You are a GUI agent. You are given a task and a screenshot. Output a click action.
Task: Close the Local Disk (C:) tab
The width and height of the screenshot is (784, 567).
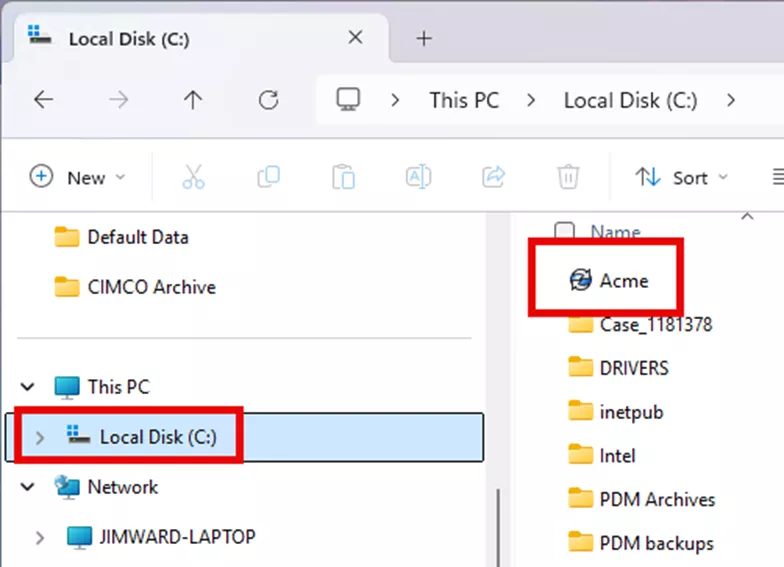point(355,38)
